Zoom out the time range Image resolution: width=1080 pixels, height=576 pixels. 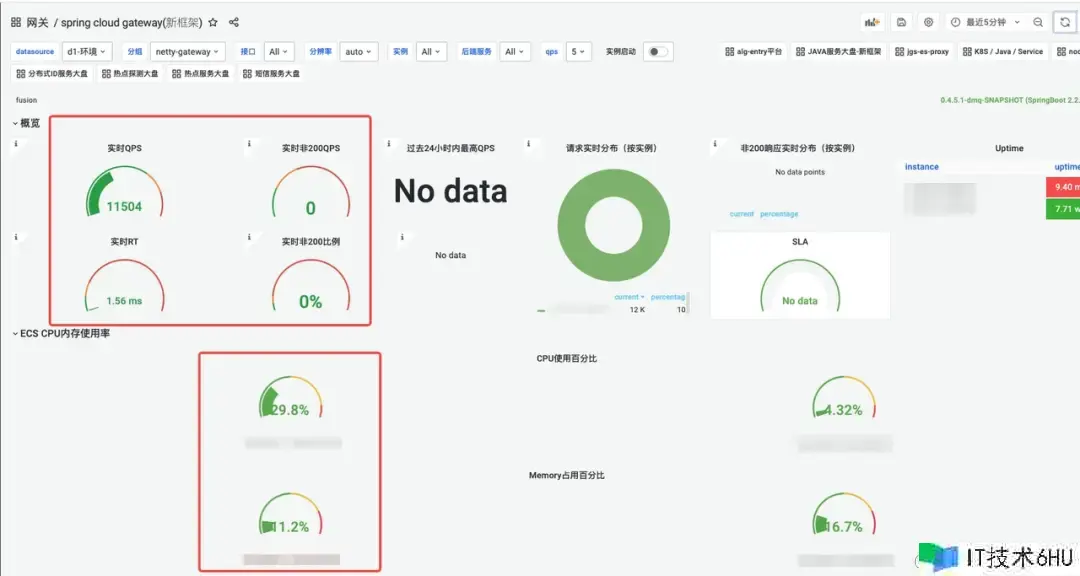click(x=1038, y=22)
